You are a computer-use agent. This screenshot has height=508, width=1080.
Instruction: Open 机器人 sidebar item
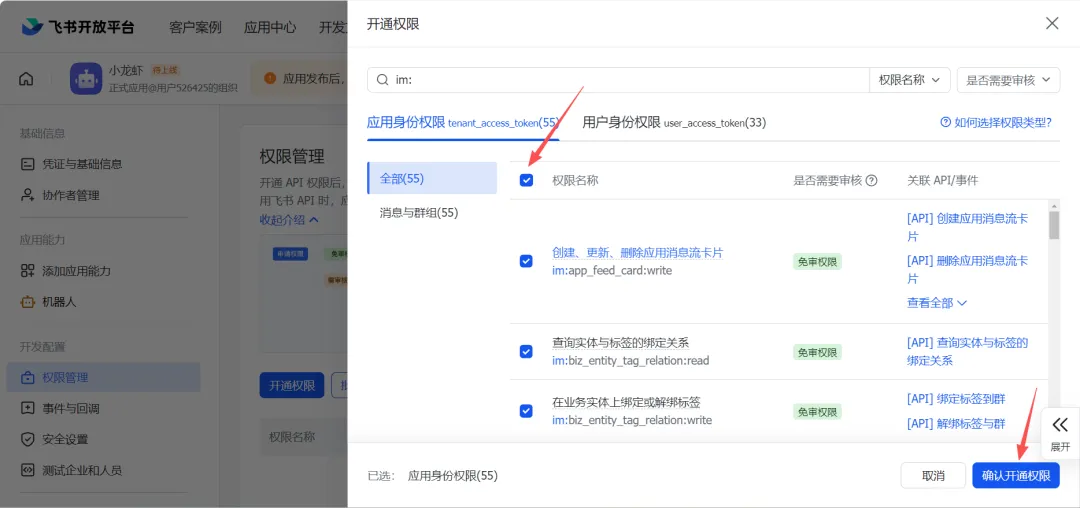coord(103,301)
